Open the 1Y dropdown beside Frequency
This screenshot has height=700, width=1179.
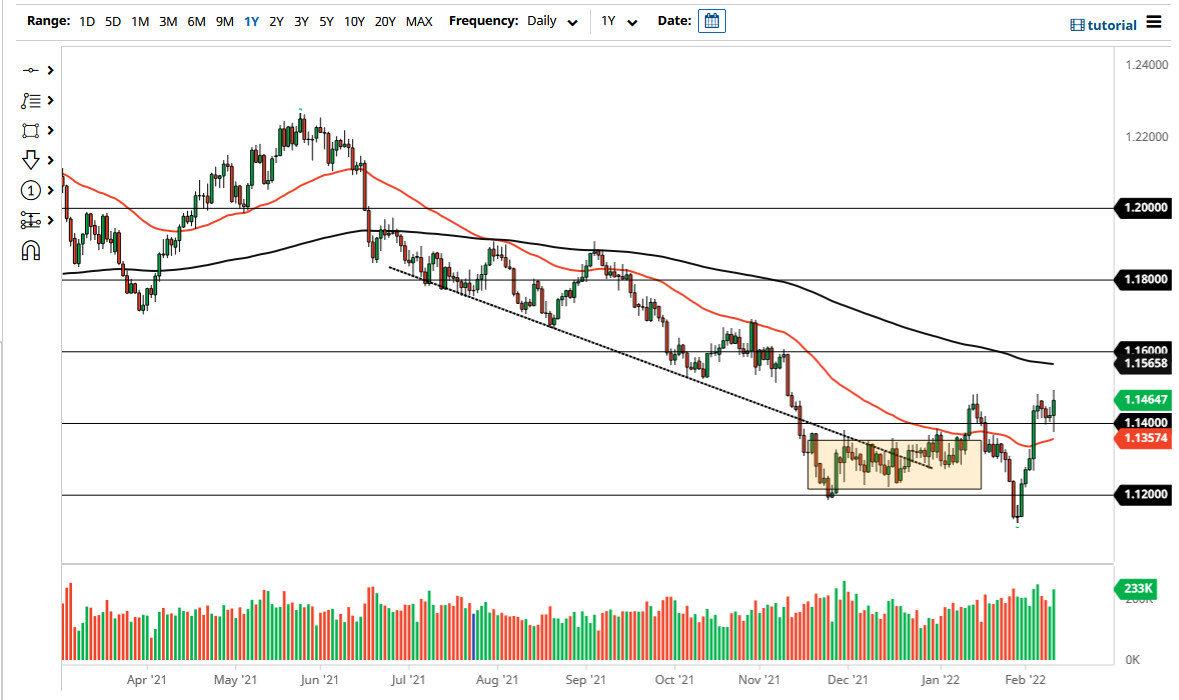click(x=617, y=20)
